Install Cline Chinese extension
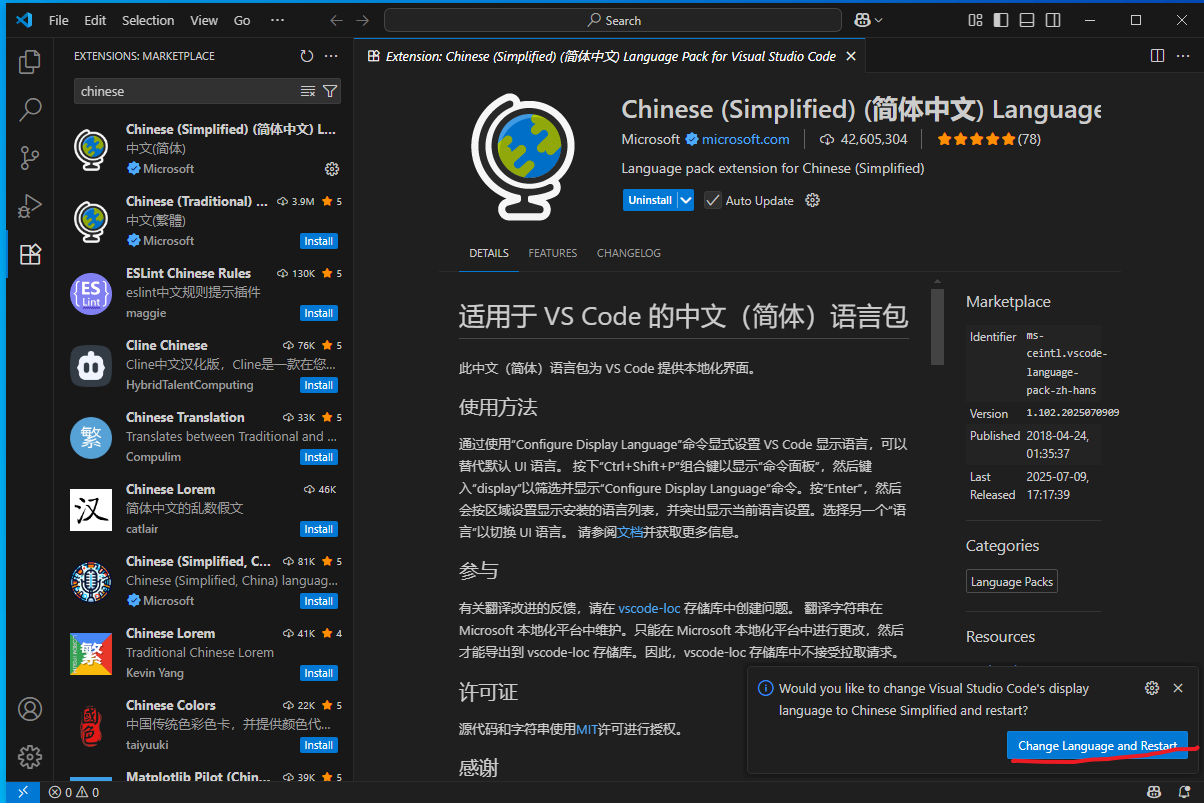This screenshot has width=1204, height=803. point(319,385)
